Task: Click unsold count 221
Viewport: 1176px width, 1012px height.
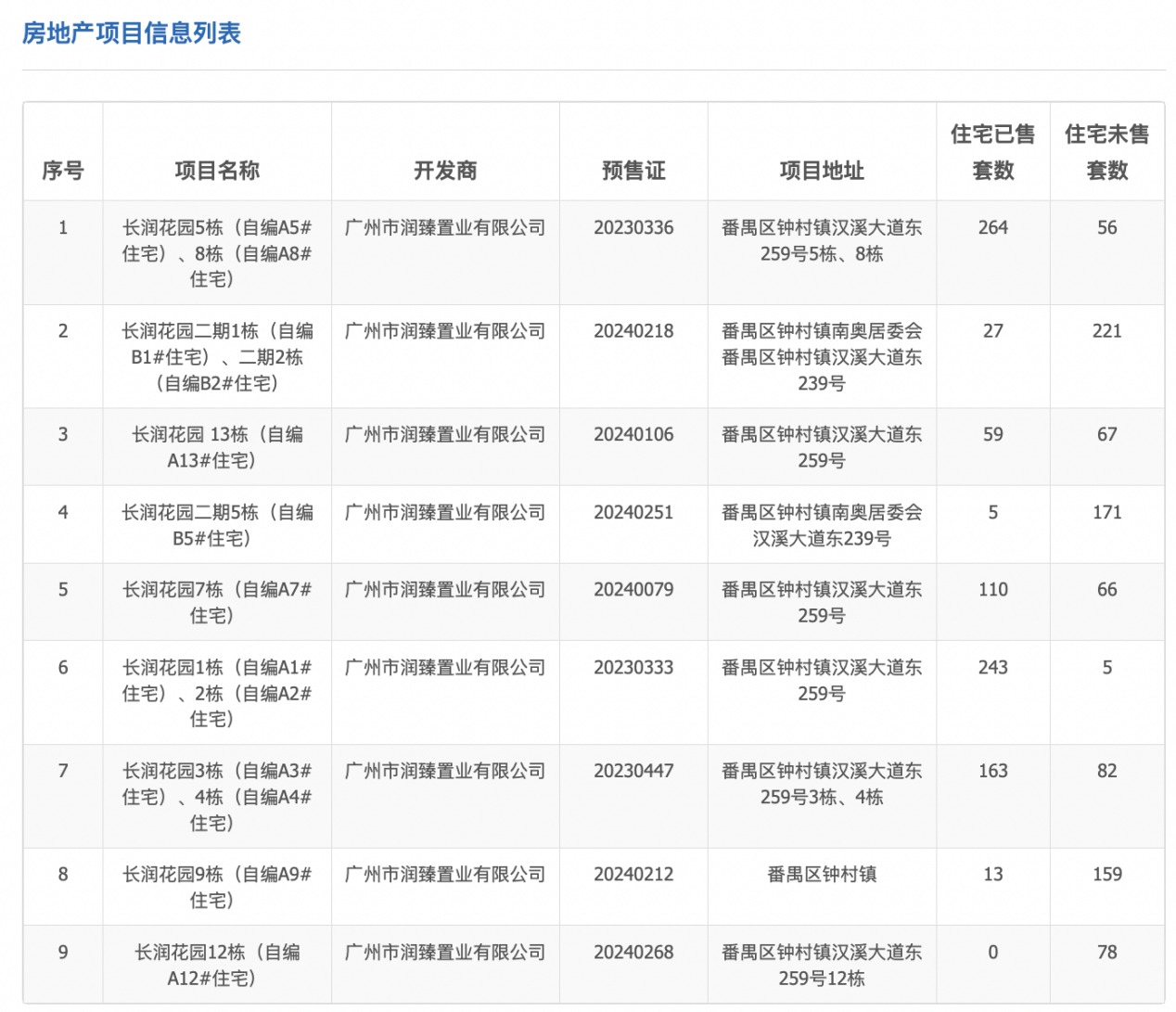Action: click(x=1107, y=331)
